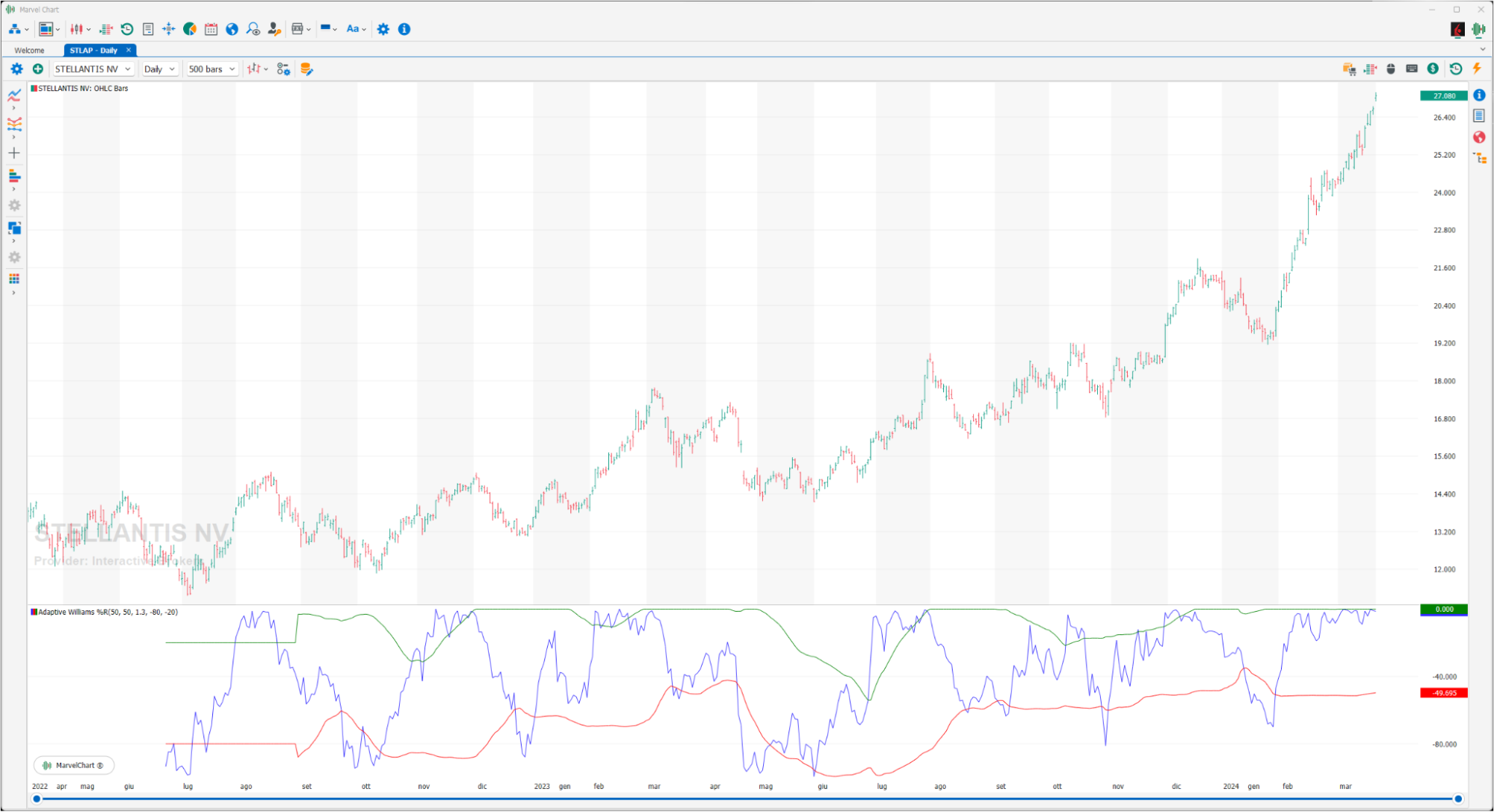This screenshot has width=1494, height=812.
Task: Click the mouse trading icon
Action: pyautogui.click(x=1391, y=69)
